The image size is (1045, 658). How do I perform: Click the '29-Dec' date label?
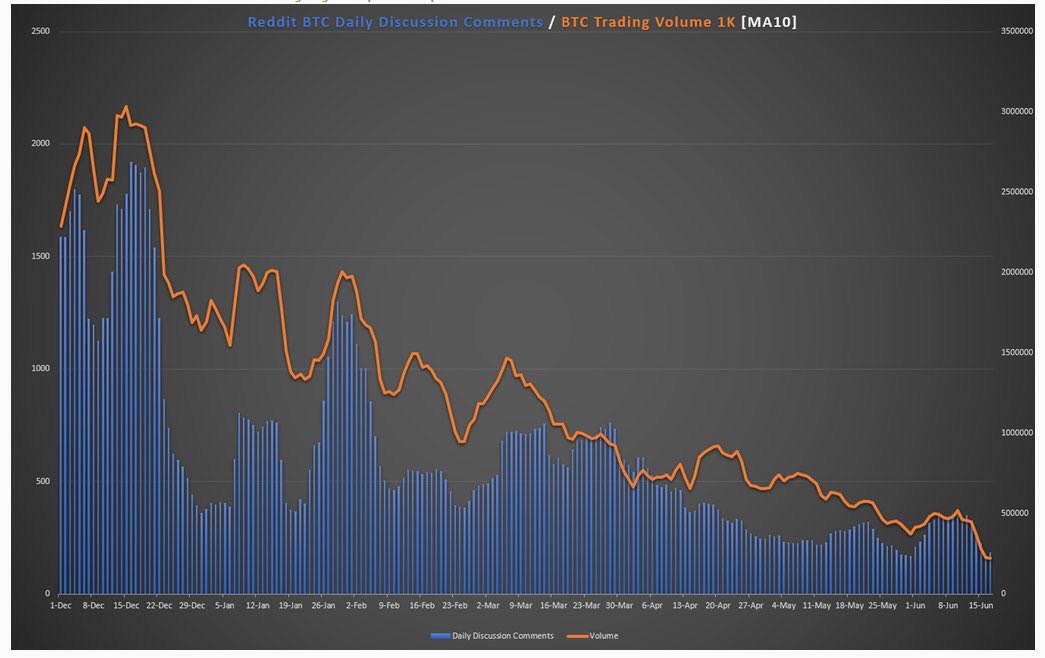pos(192,605)
